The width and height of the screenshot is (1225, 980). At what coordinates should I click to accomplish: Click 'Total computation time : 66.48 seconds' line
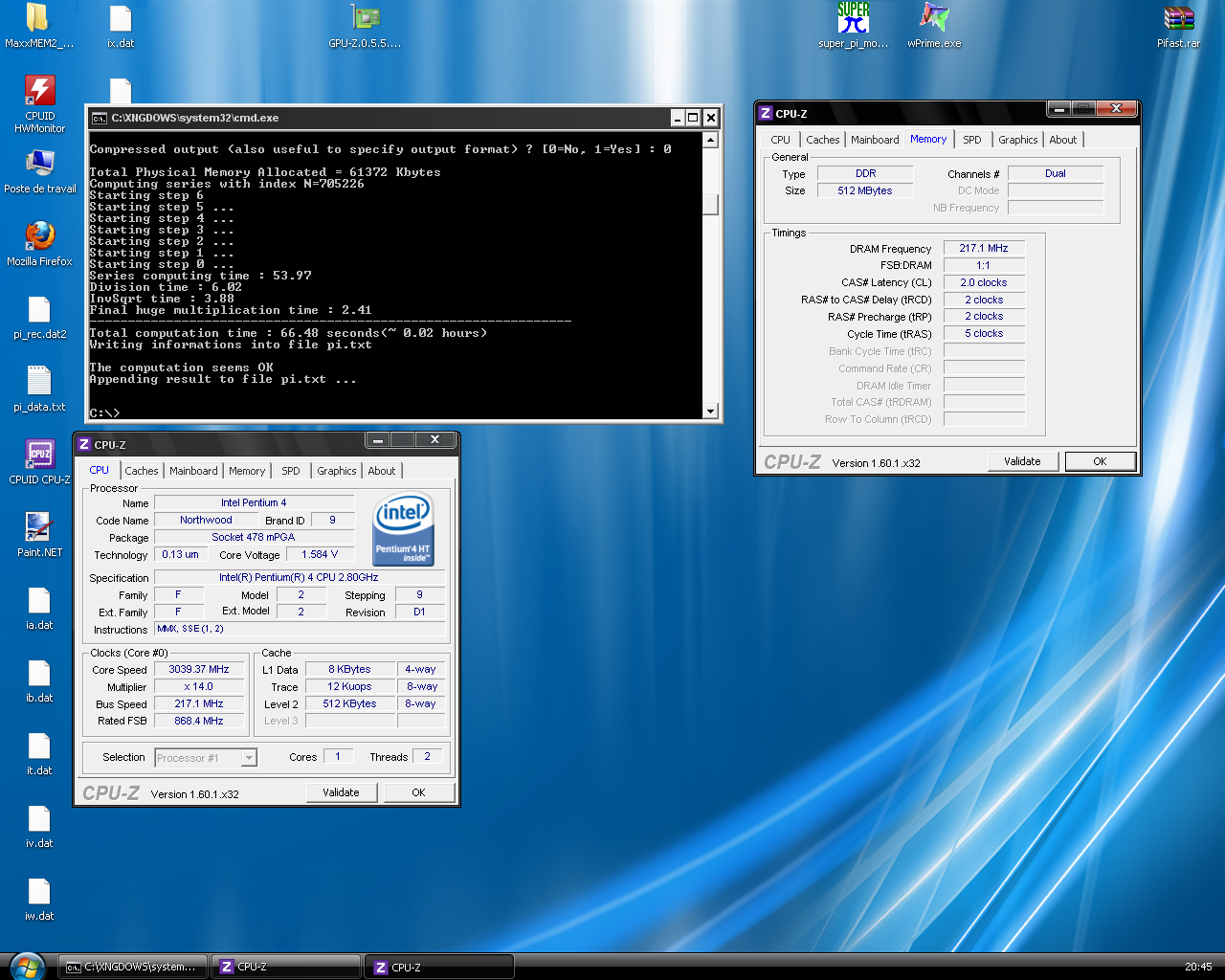(x=288, y=333)
